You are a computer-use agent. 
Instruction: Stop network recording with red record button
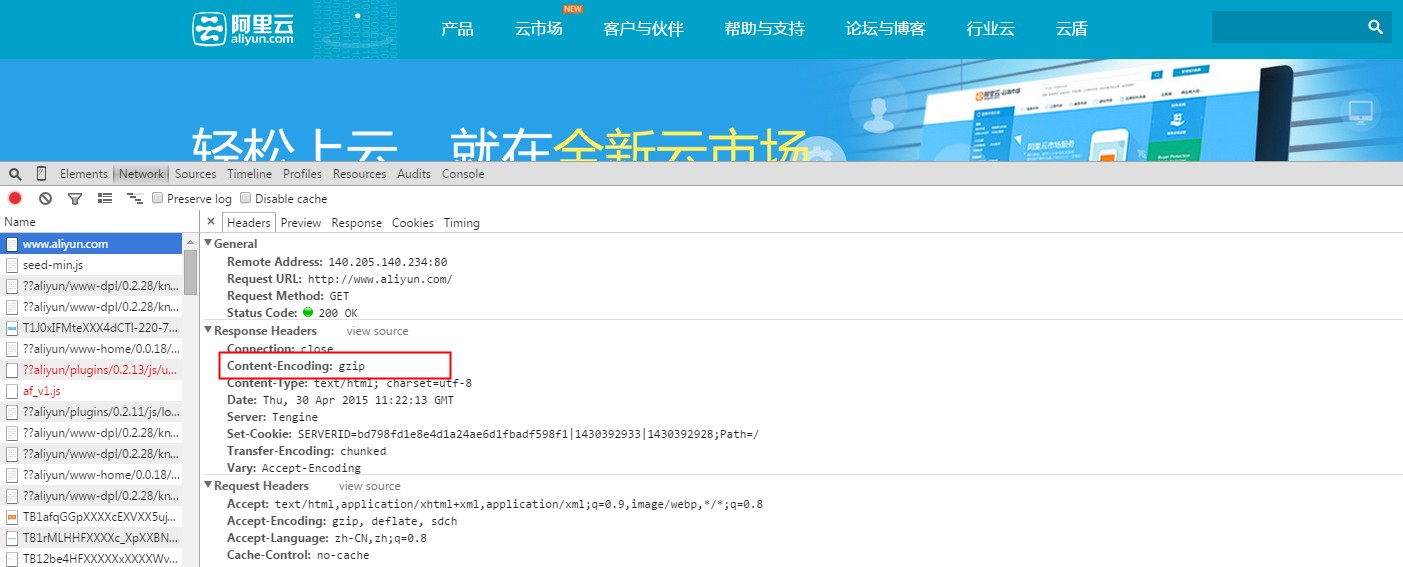[15, 199]
